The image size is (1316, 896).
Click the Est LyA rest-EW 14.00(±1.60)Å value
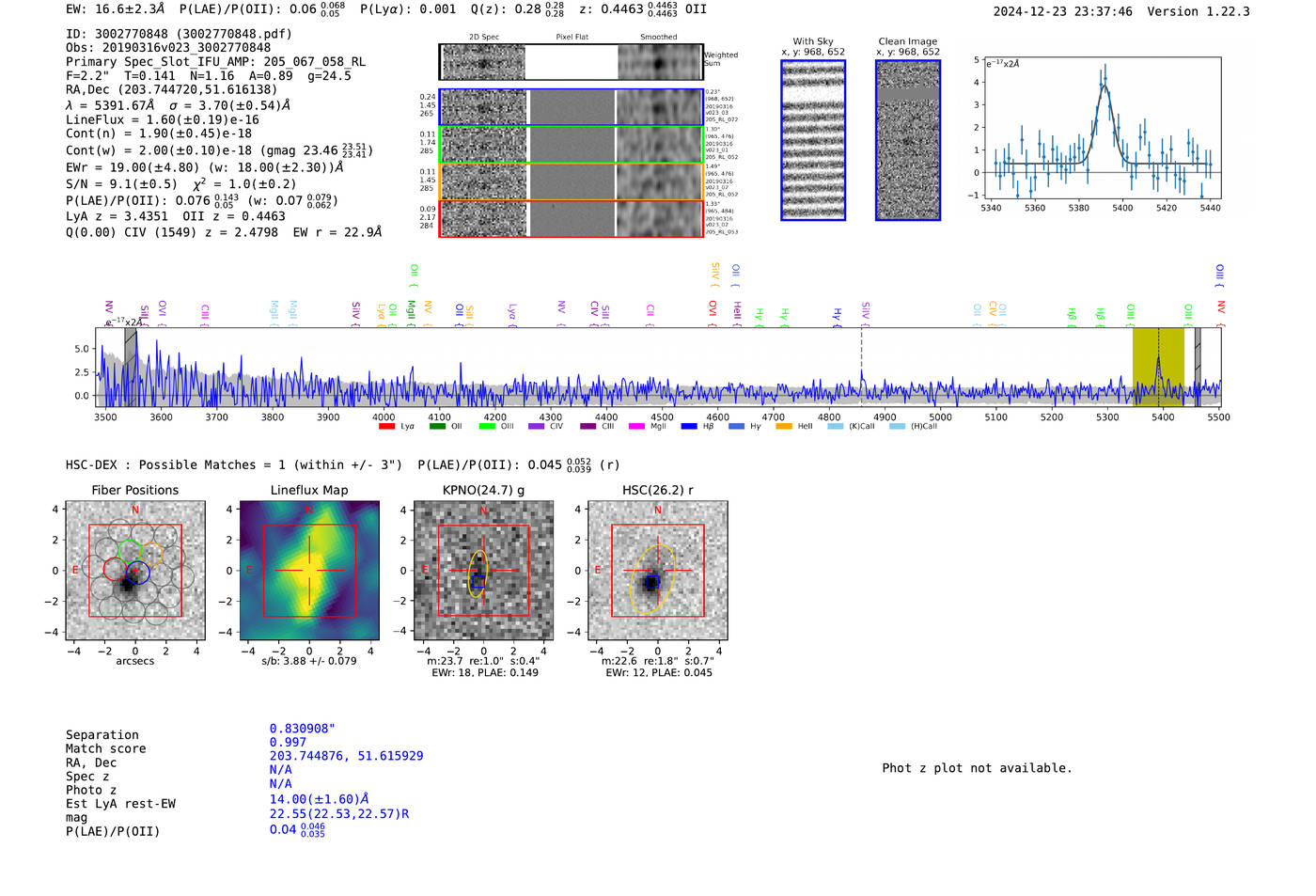[x=320, y=799]
